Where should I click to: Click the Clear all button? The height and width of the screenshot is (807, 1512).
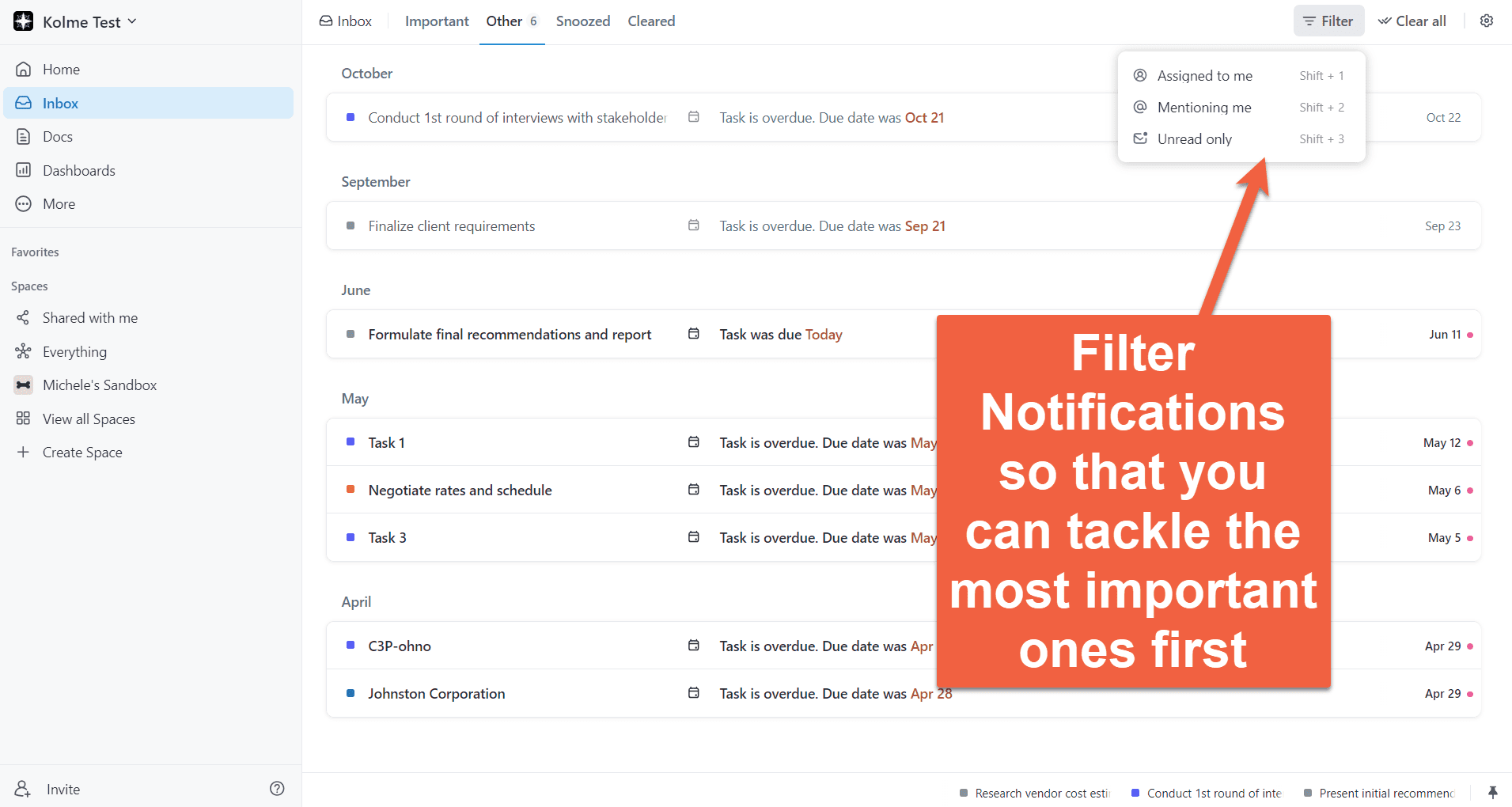click(x=1412, y=21)
